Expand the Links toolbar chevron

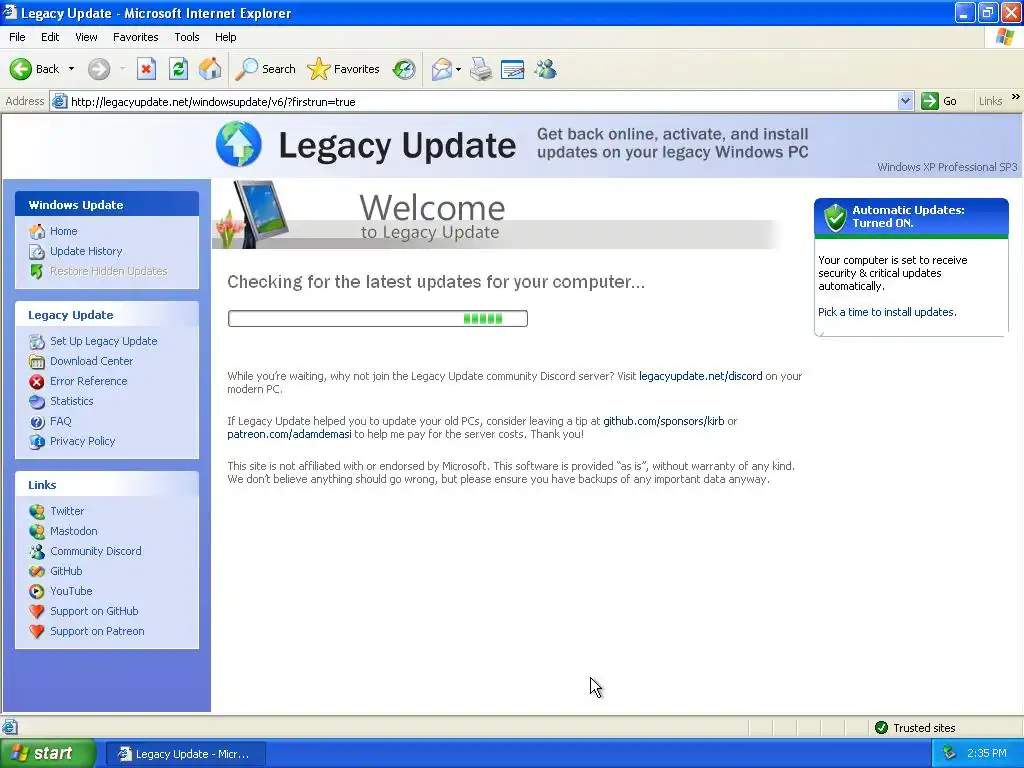pyautogui.click(x=1016, y=97)
